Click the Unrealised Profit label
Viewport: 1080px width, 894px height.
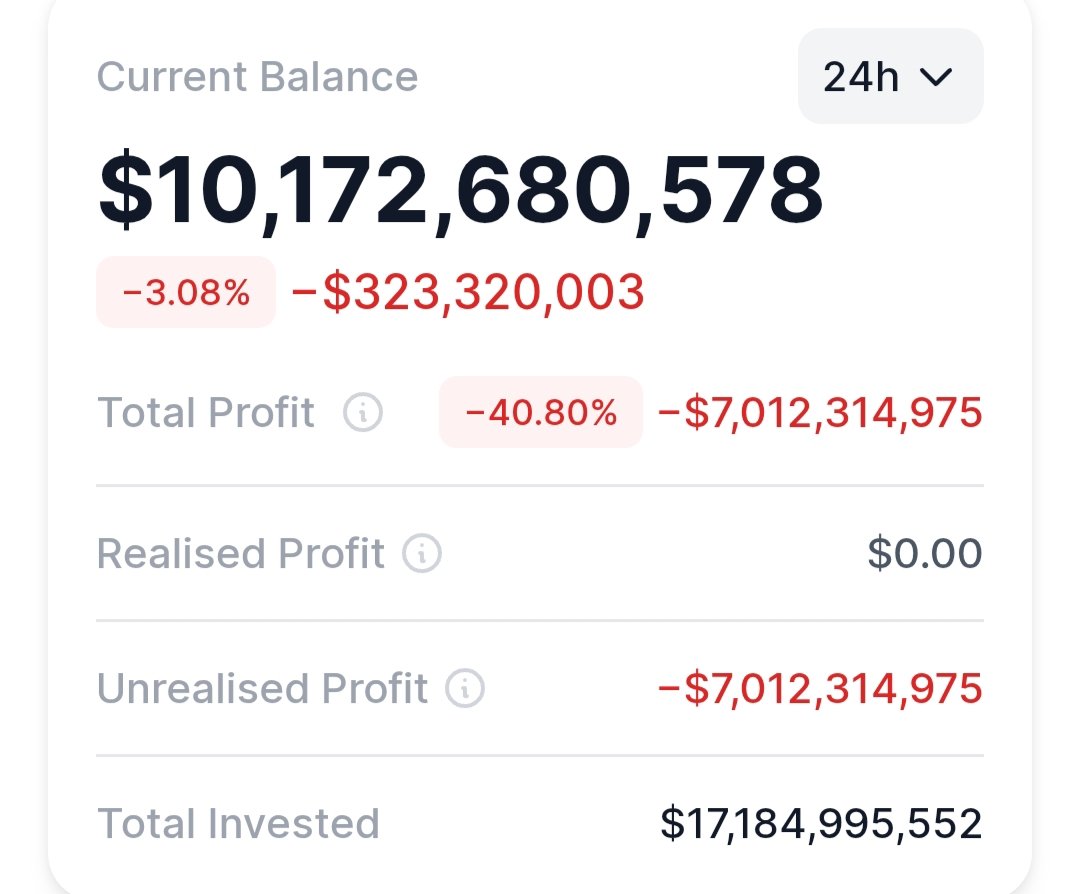tap(262, 688)
